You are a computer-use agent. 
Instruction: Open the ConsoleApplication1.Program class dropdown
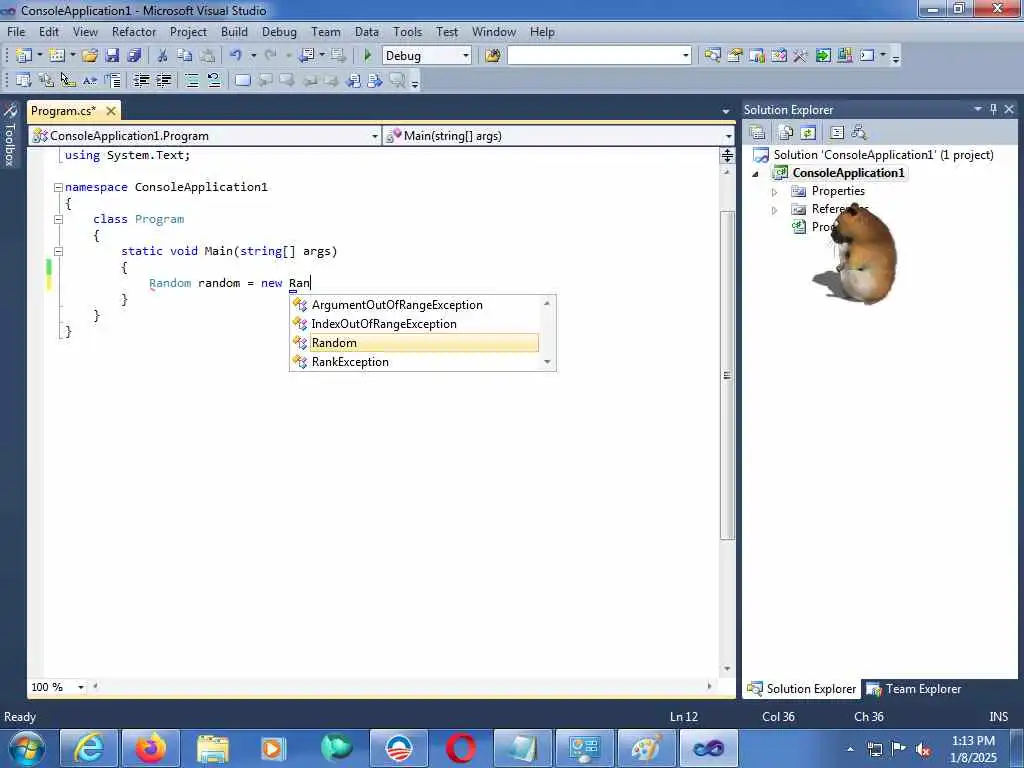[374, 136]
